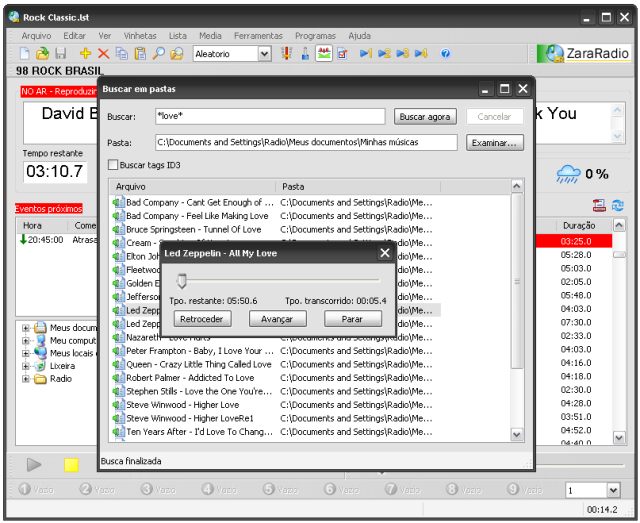Click the magnifier search icon
Image resolution: width=640 pixels, height=523 pixels.
pyautogui.click(x=158, y=53)
